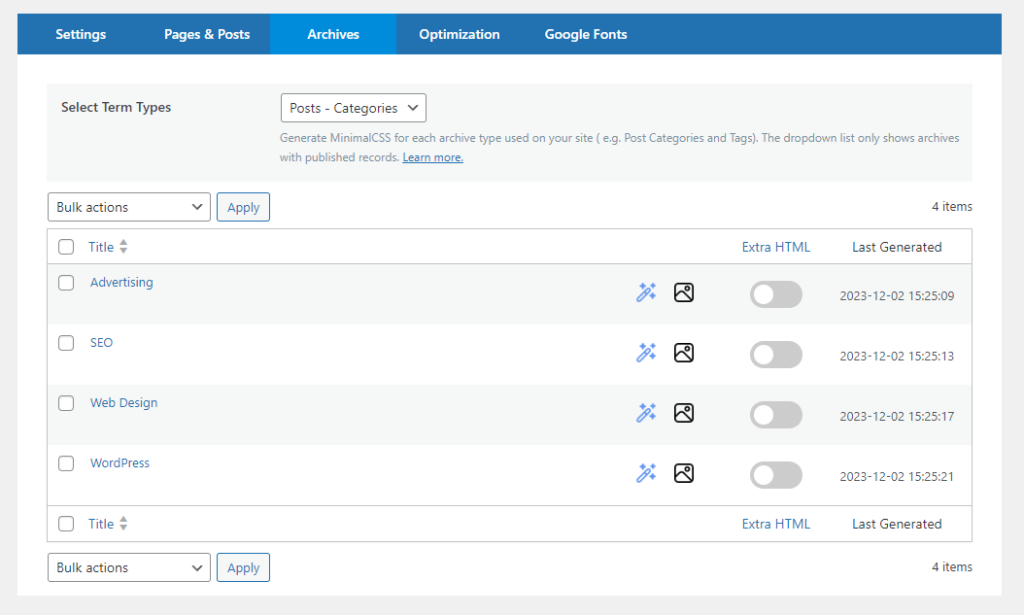Click the image icon in WordPress row
Screen dimensions: 1024x615
tap(684, 473)
